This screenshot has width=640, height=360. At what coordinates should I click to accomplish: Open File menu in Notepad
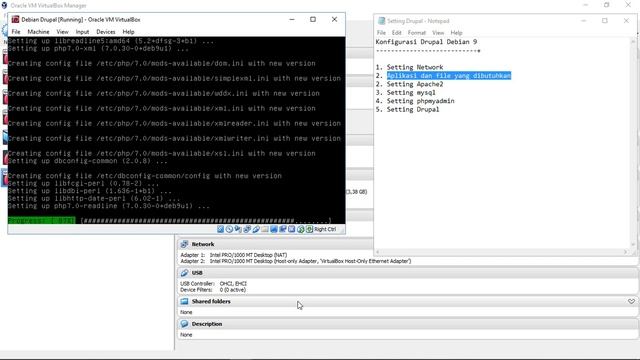coord(381,33)
